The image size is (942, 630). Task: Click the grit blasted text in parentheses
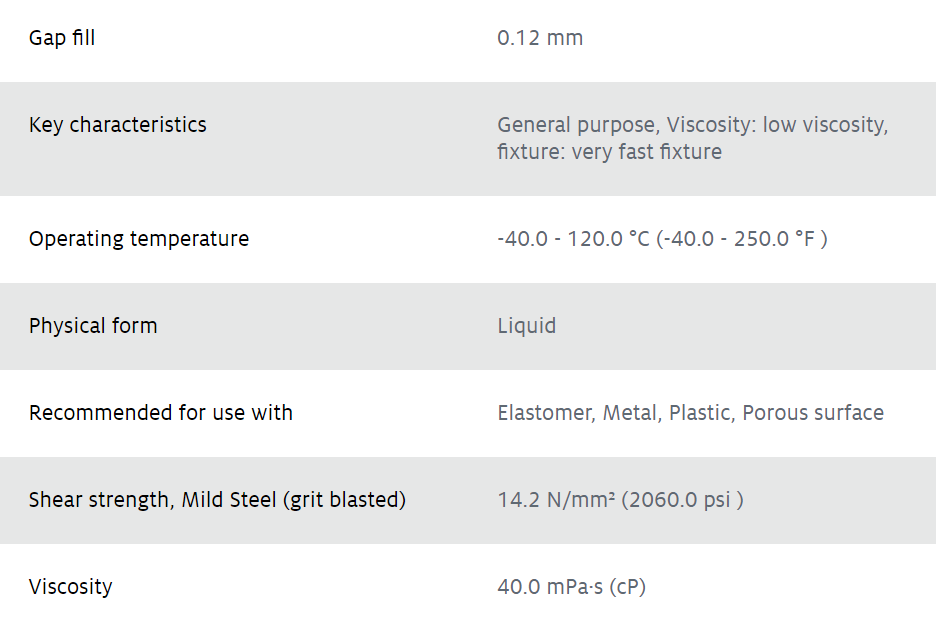(344, 500)
